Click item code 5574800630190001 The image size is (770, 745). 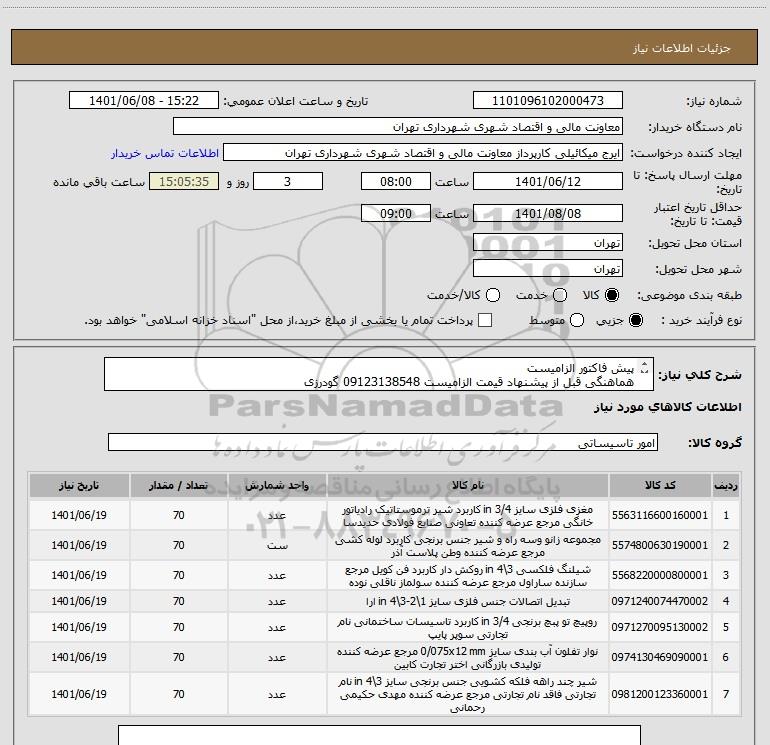tap(660, 545)
